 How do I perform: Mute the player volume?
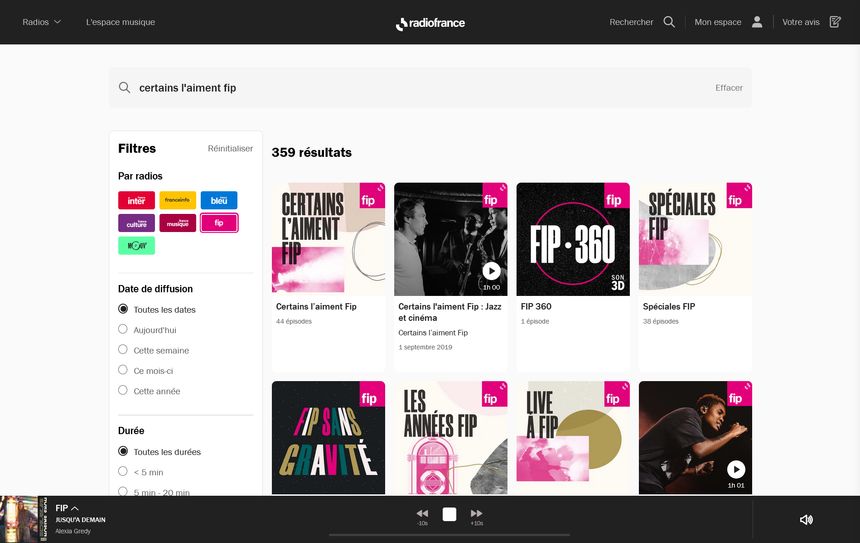[806, 519]
